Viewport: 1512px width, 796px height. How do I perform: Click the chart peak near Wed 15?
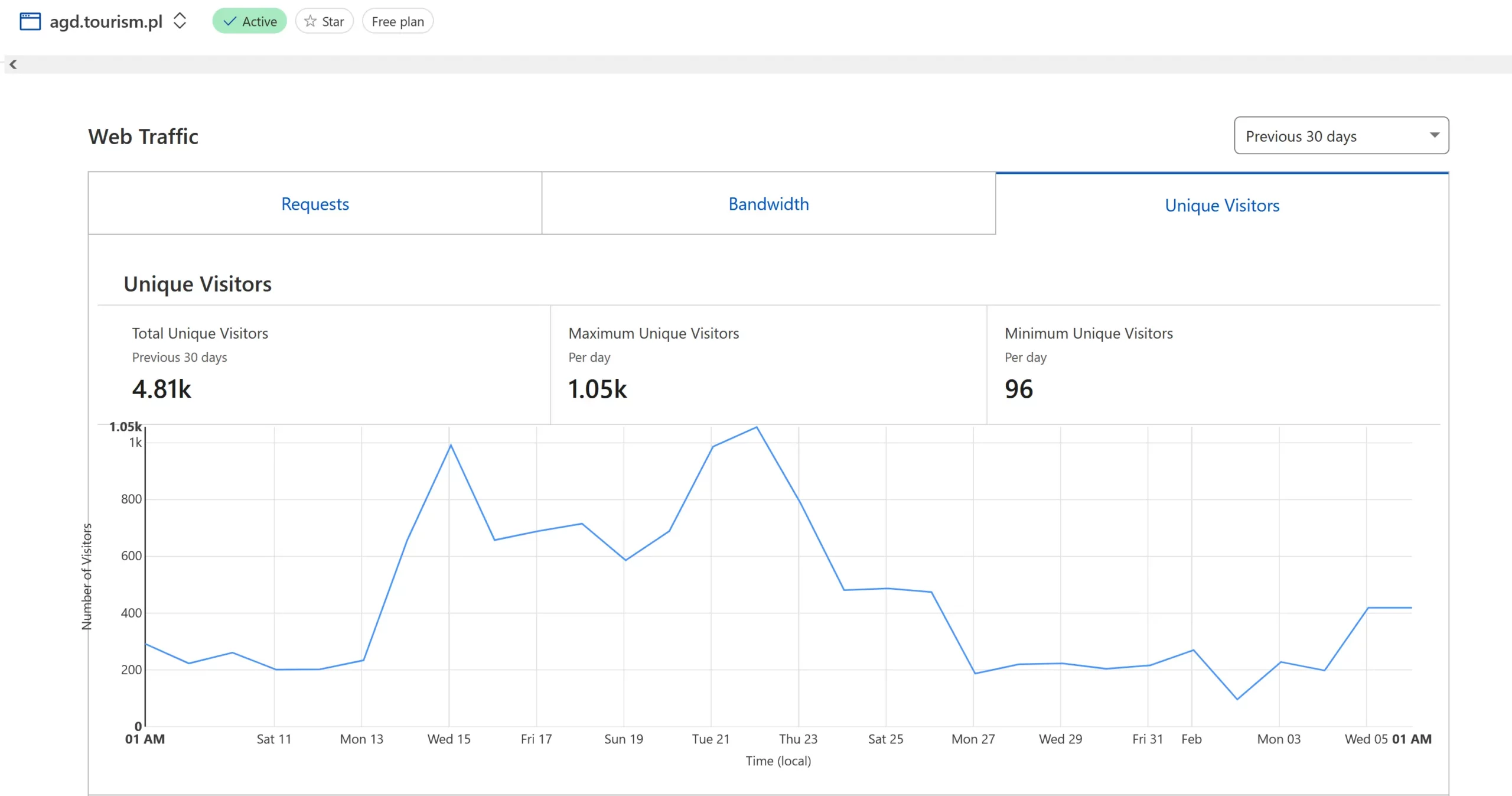pyautogui.click(x=451, y=445)
